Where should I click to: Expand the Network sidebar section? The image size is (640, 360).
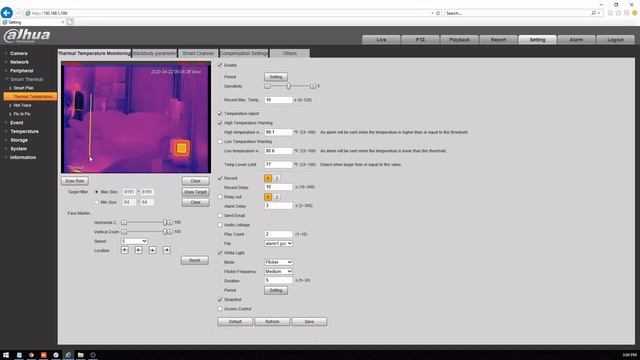pos(19,62)
